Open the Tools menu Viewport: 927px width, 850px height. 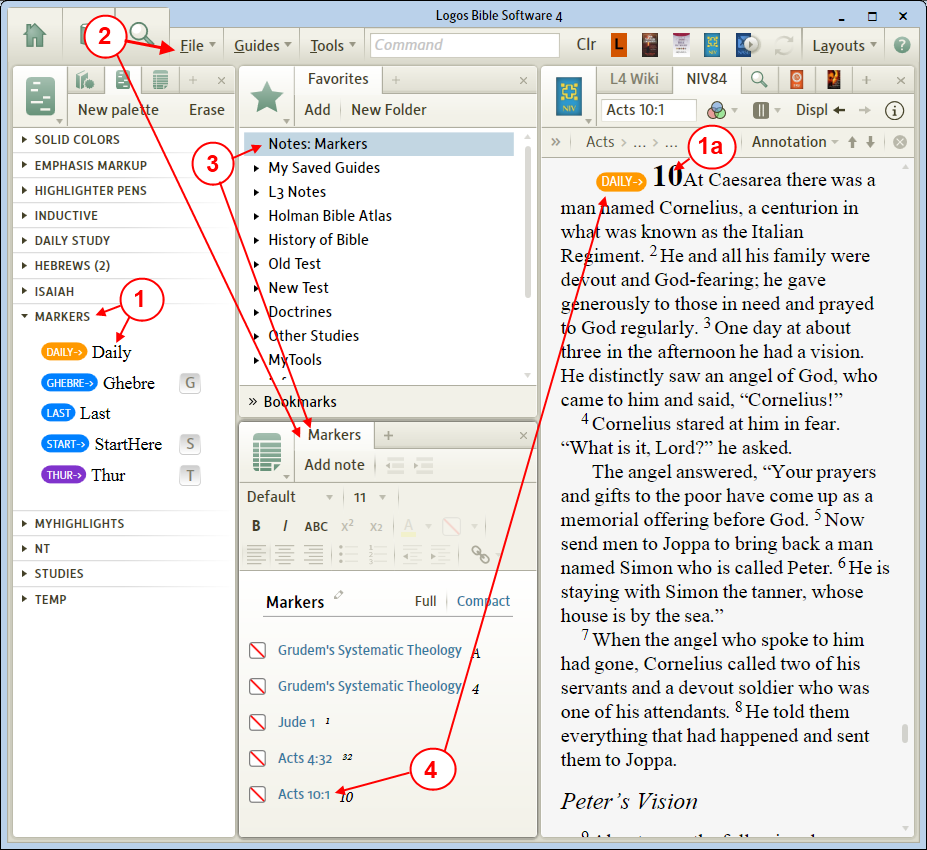point(333,46)
